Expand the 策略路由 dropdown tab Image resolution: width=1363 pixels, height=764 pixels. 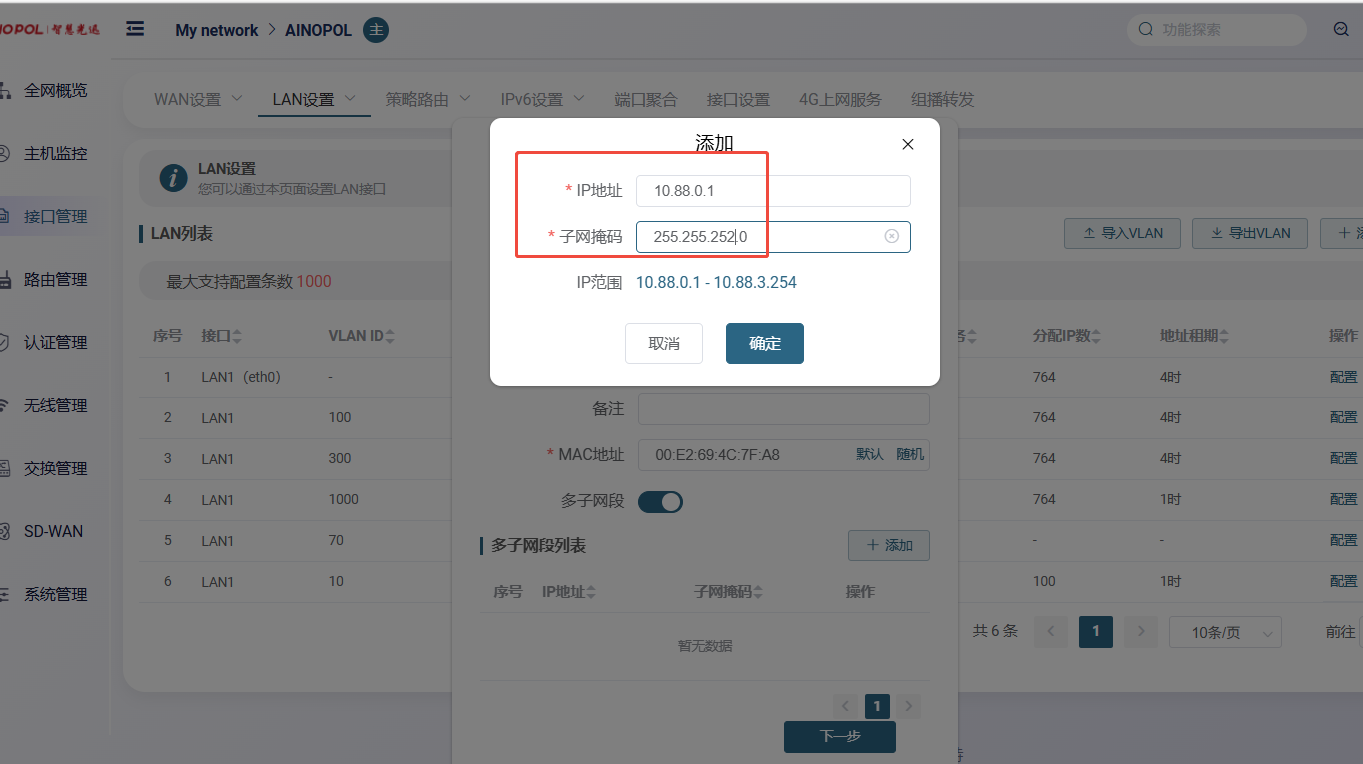[x=428, y=100]
